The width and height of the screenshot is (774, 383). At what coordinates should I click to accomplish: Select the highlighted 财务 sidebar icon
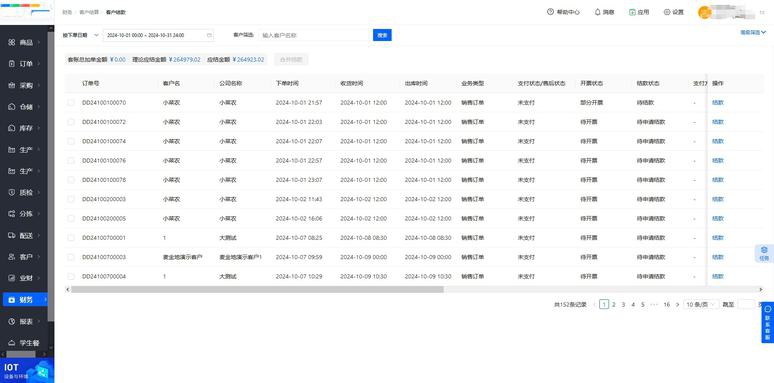click(12, 300)
